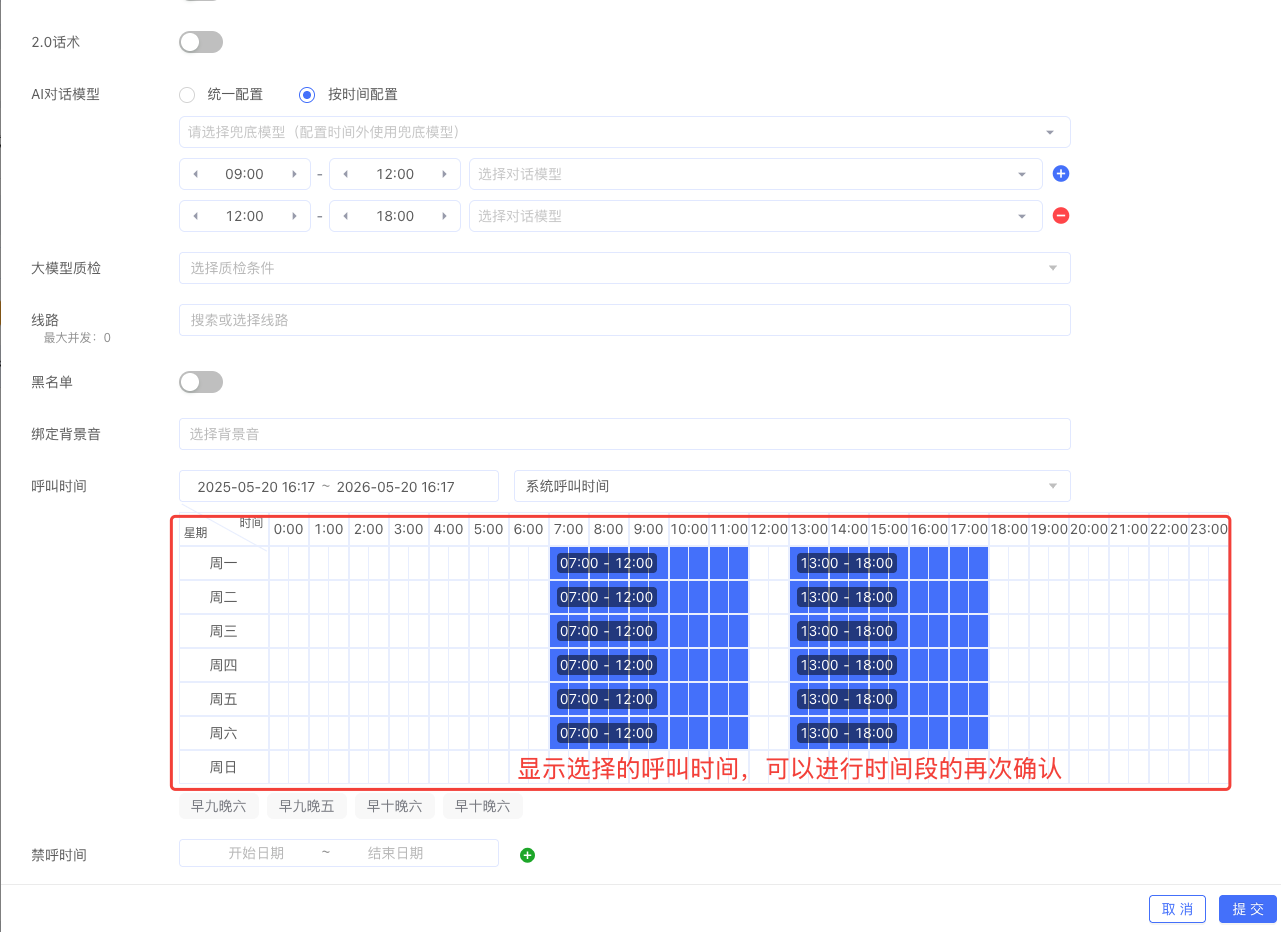Click the 周五 07:00 - 12:00 block

point(649,699)
